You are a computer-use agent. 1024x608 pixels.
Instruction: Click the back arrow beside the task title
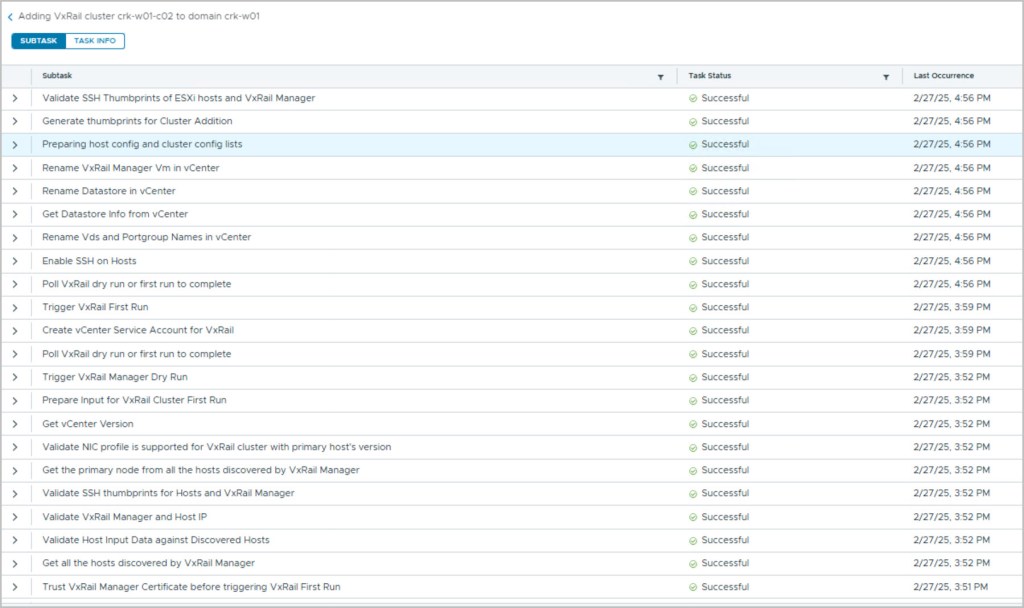10,17
